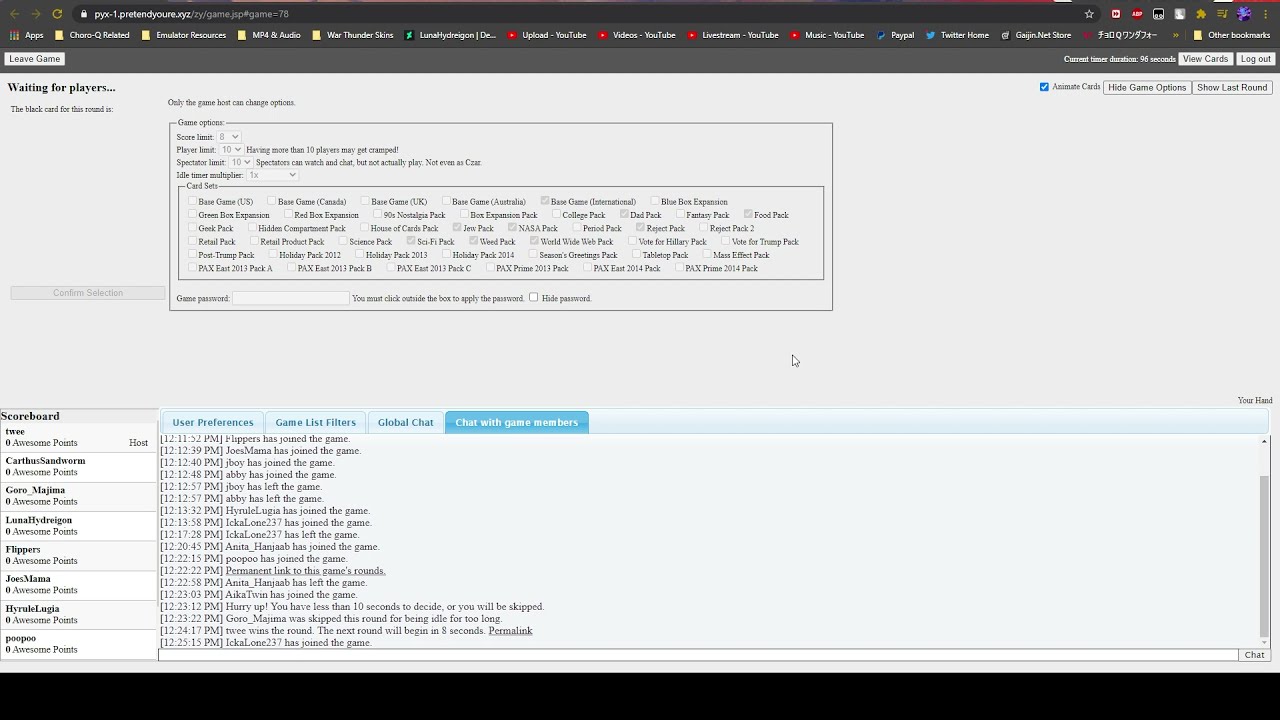Click the black square extension showing 0.0

coord(1158,14)
